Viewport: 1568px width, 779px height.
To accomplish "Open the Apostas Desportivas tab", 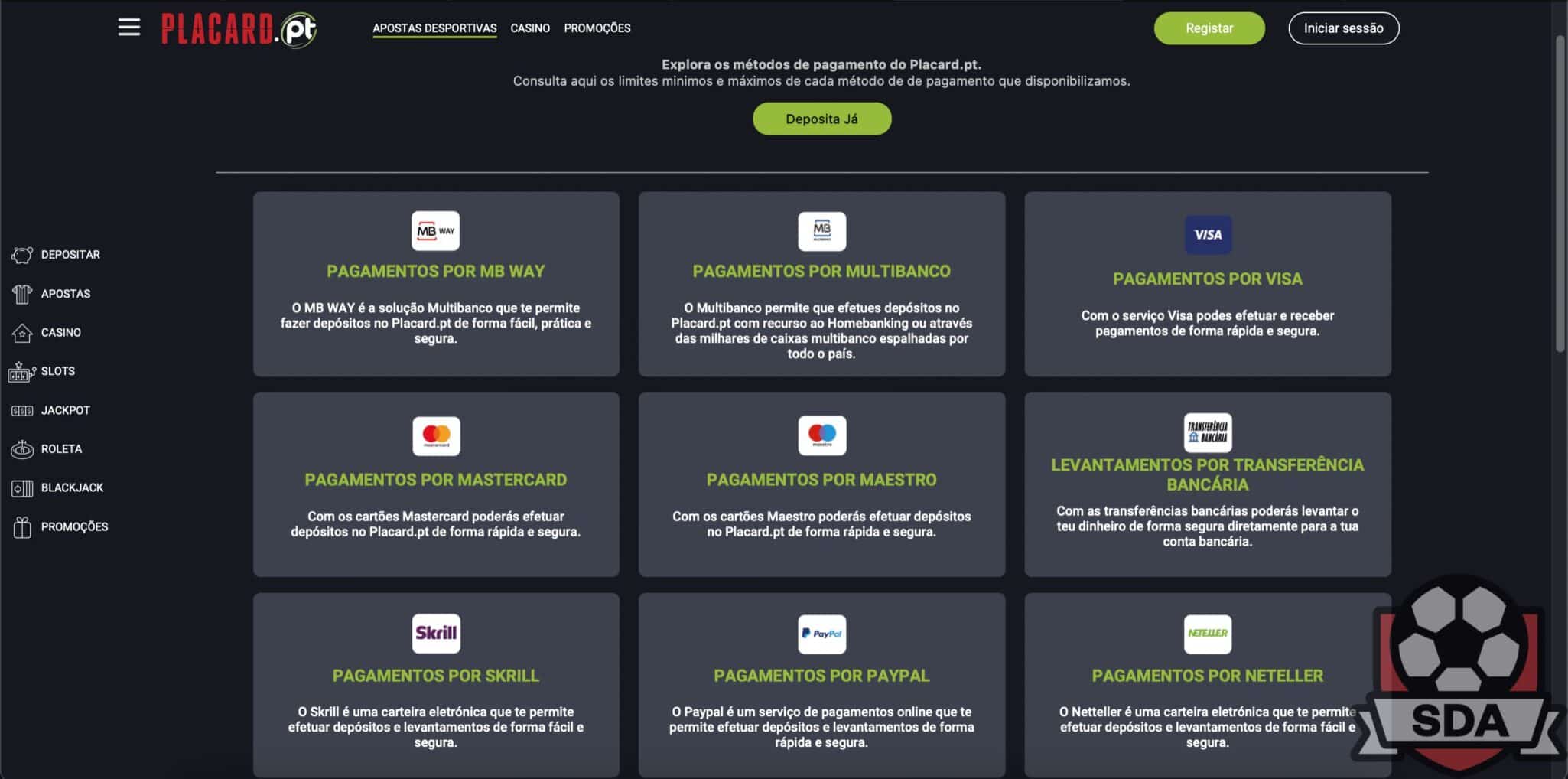I will (434, 28).
